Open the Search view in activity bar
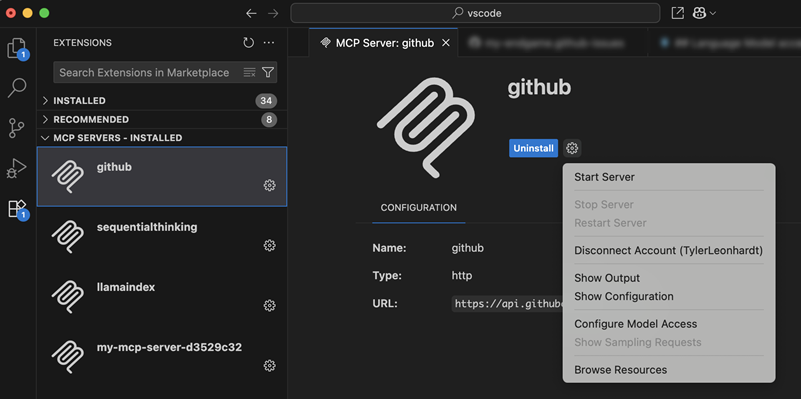 (x=17, y=88)
